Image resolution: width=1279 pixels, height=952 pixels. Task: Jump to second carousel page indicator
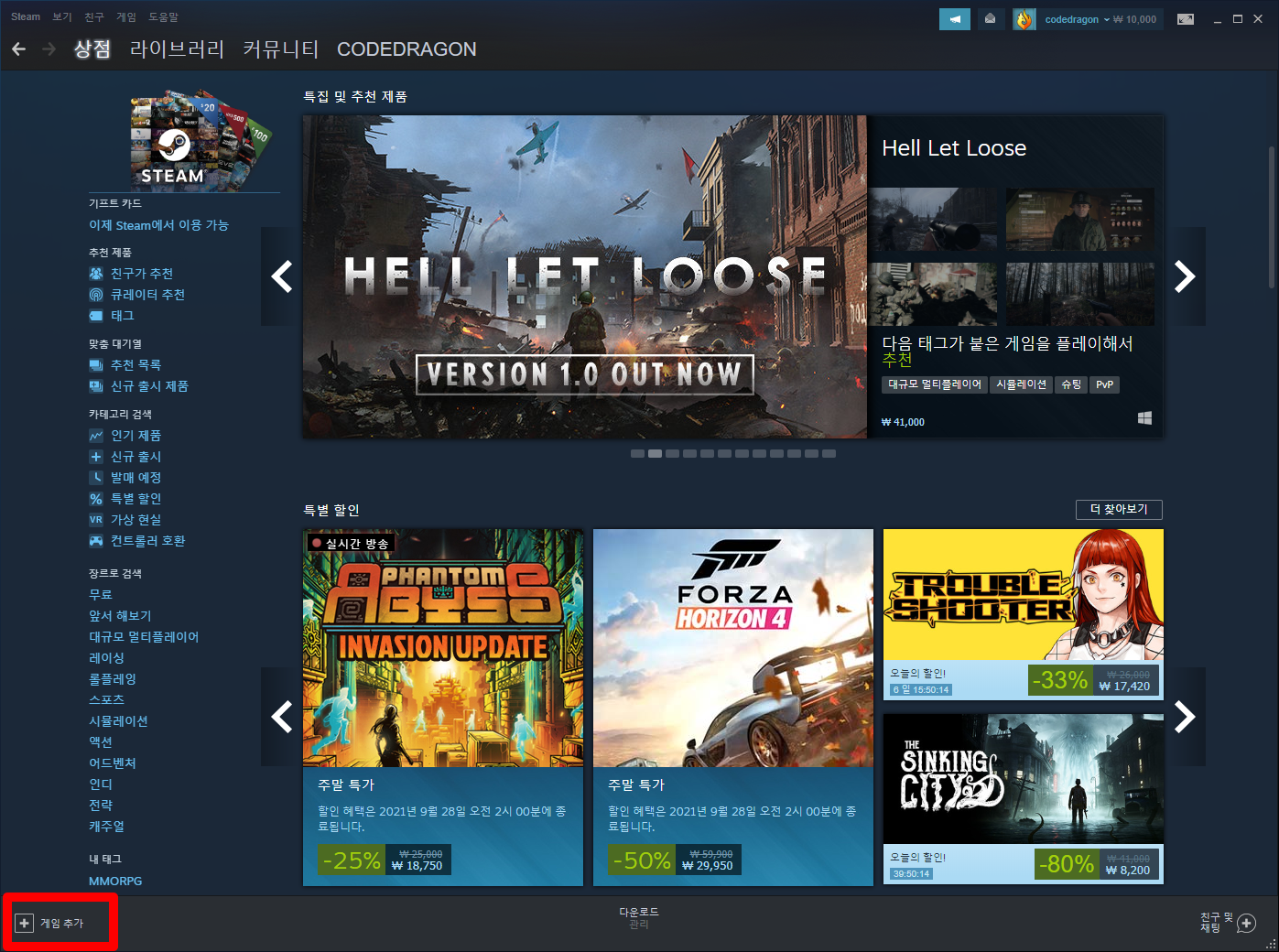point(655,453)
